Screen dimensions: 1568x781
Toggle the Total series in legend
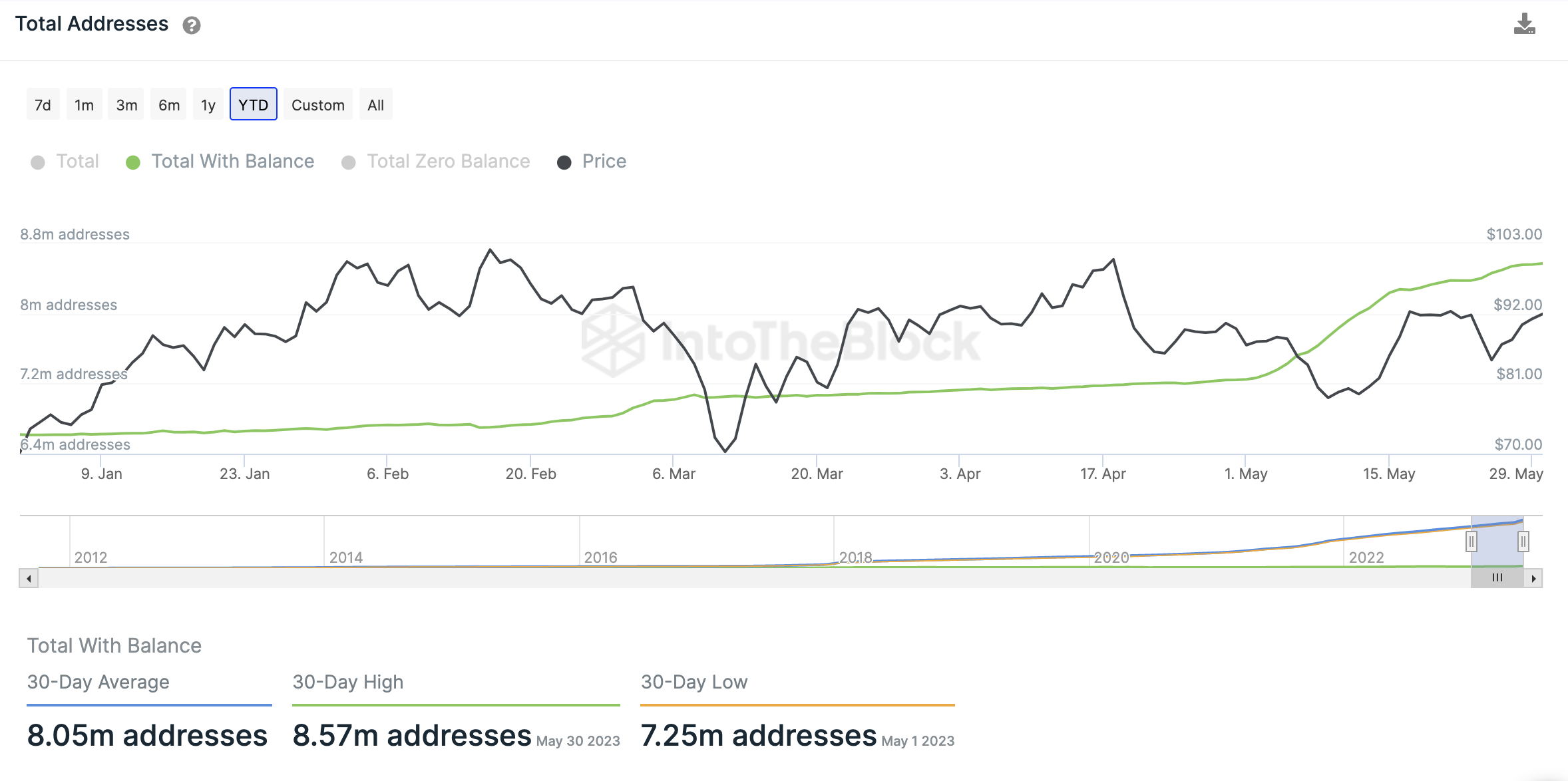point(65,162)
